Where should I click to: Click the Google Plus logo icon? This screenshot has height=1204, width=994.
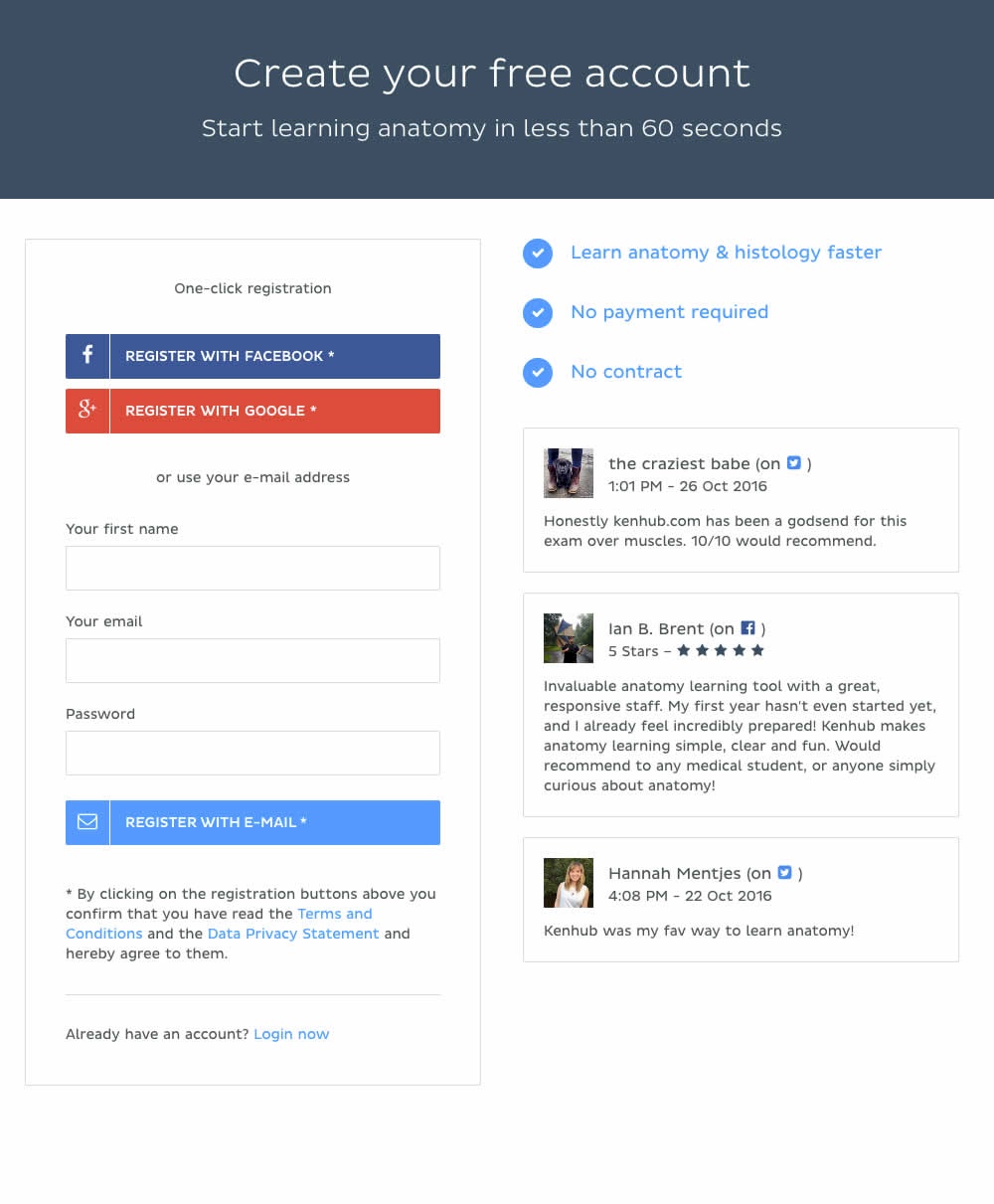point(87,411)
